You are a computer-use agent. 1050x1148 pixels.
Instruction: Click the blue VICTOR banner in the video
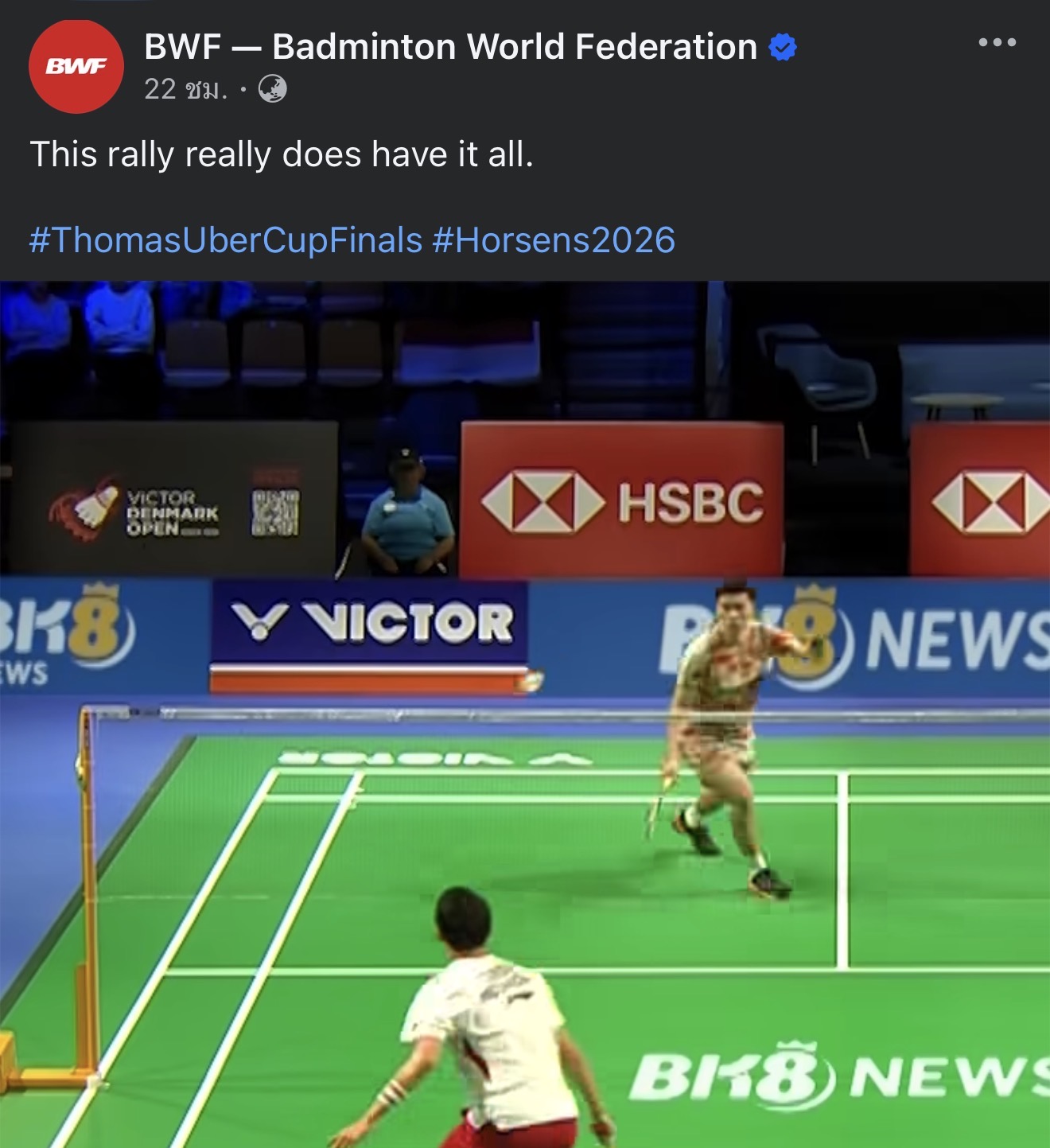pyautogui.click(x=369, y=621)
